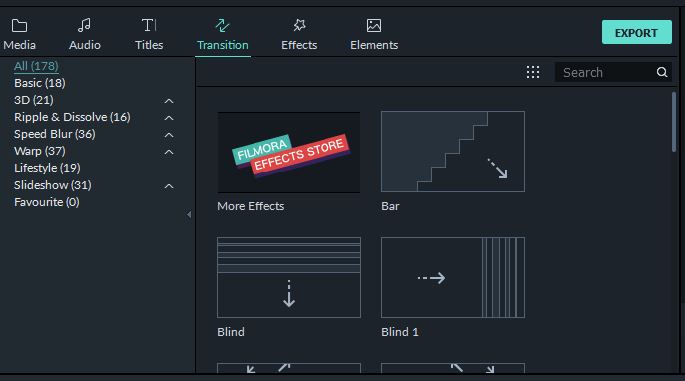Select the Lifestyle (19) category

coord(47,168)
